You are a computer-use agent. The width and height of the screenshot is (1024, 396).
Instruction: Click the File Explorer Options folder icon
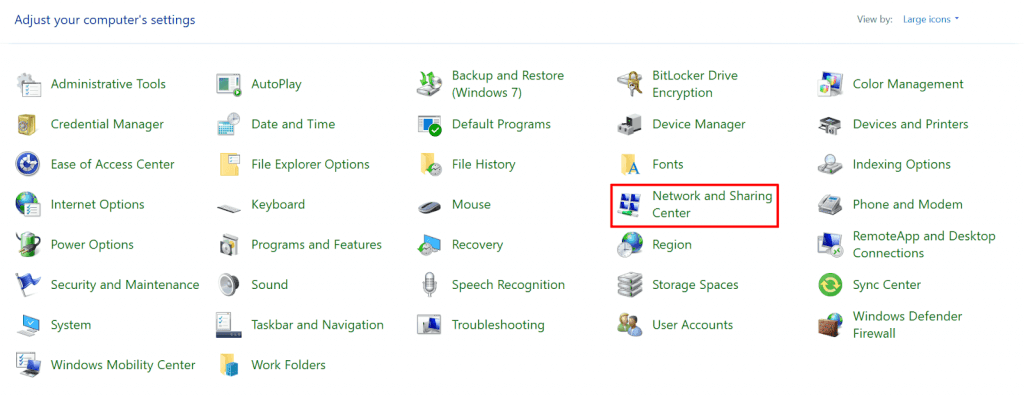[229, 165]
